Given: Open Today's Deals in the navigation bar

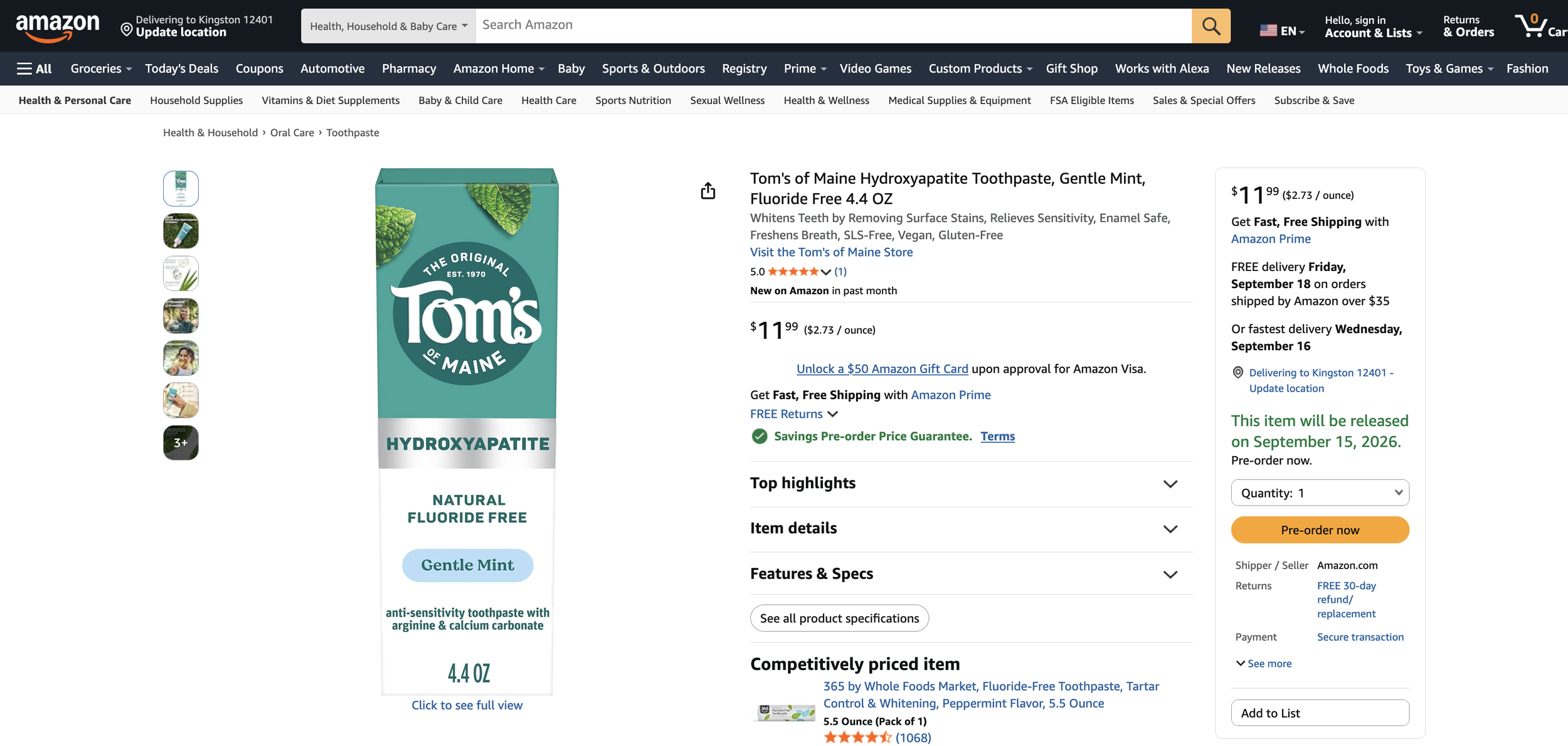Looking at the screenshot, I should 181,68.
